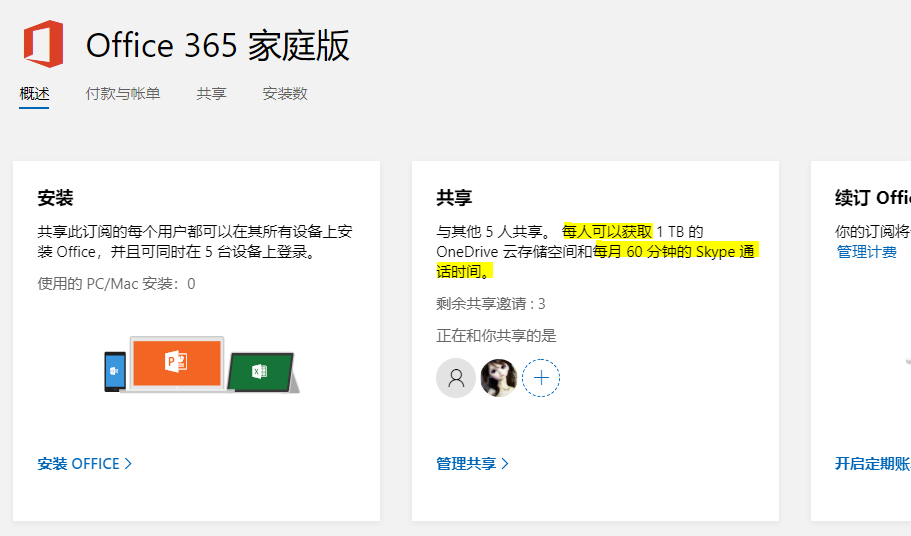Click the PowerPoint laptop illustration
This screenshot has width=911, height=536.
177,364
